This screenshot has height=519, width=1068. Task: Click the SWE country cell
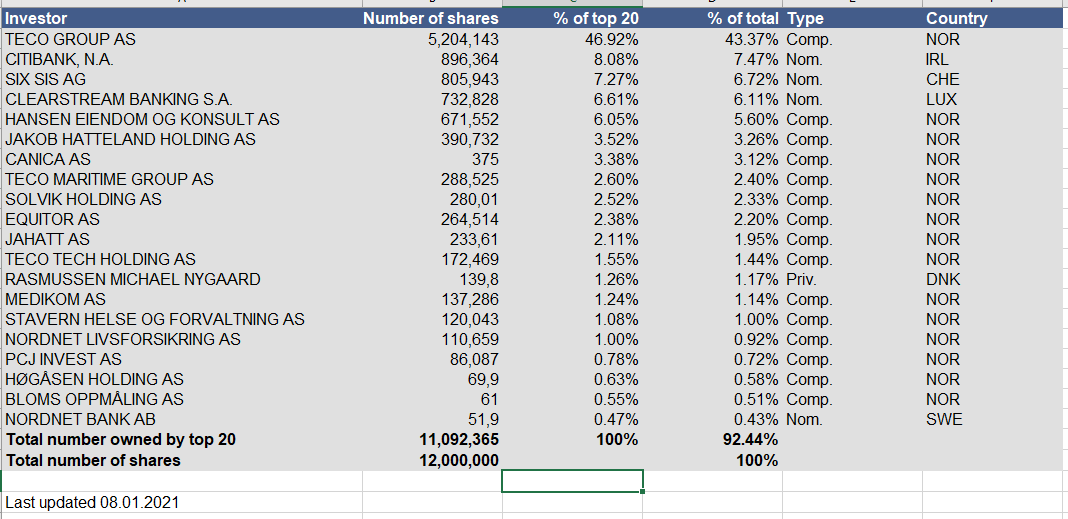point(943,419)
